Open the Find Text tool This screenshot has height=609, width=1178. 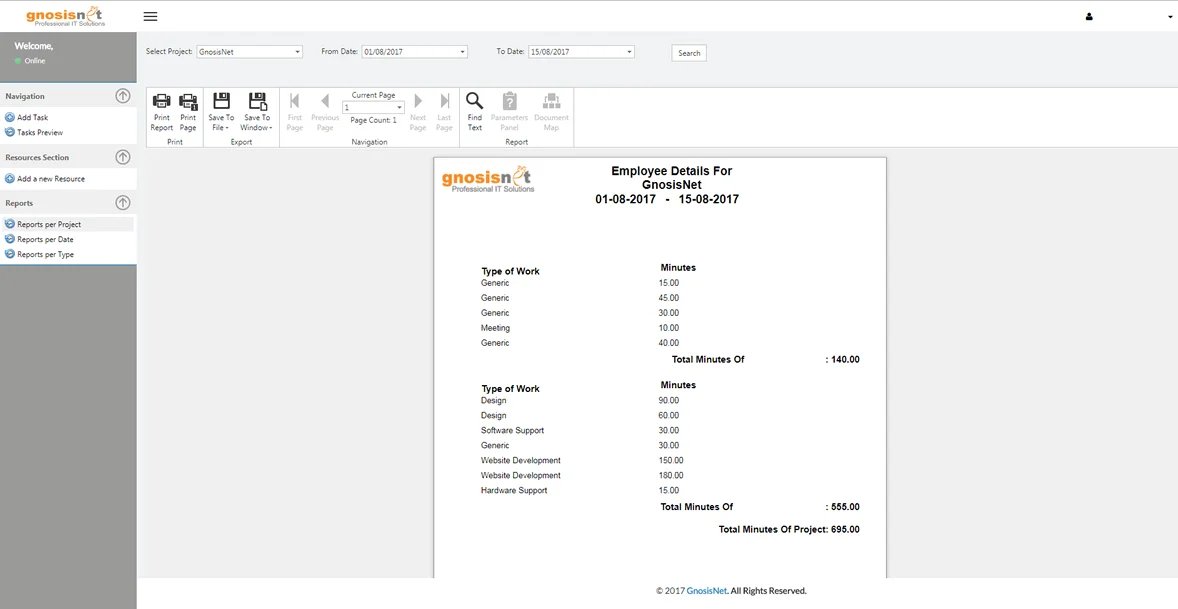click(475, 113)
